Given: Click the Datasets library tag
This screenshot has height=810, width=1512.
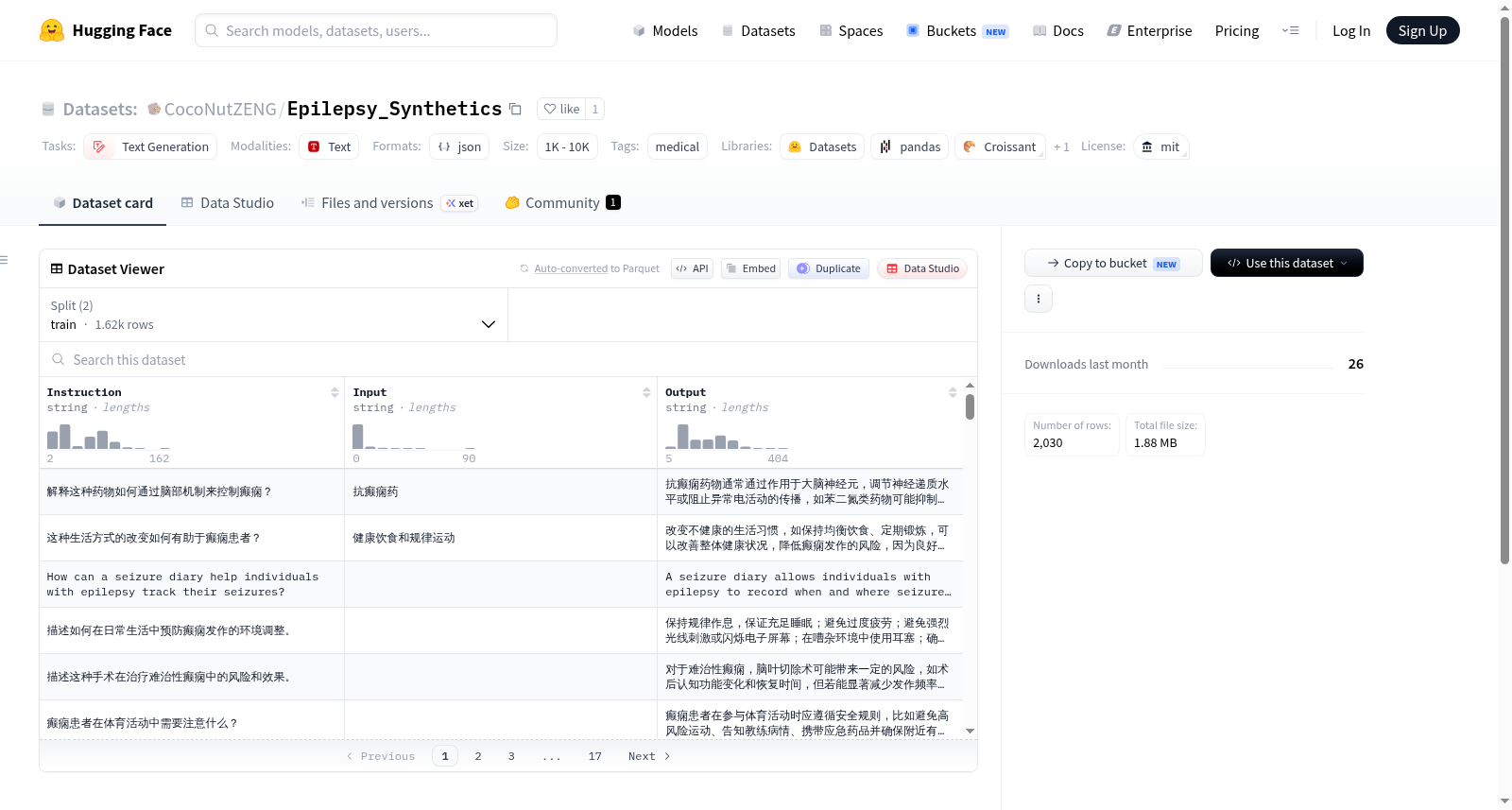Looking at the screenshot, I should 822,146.
